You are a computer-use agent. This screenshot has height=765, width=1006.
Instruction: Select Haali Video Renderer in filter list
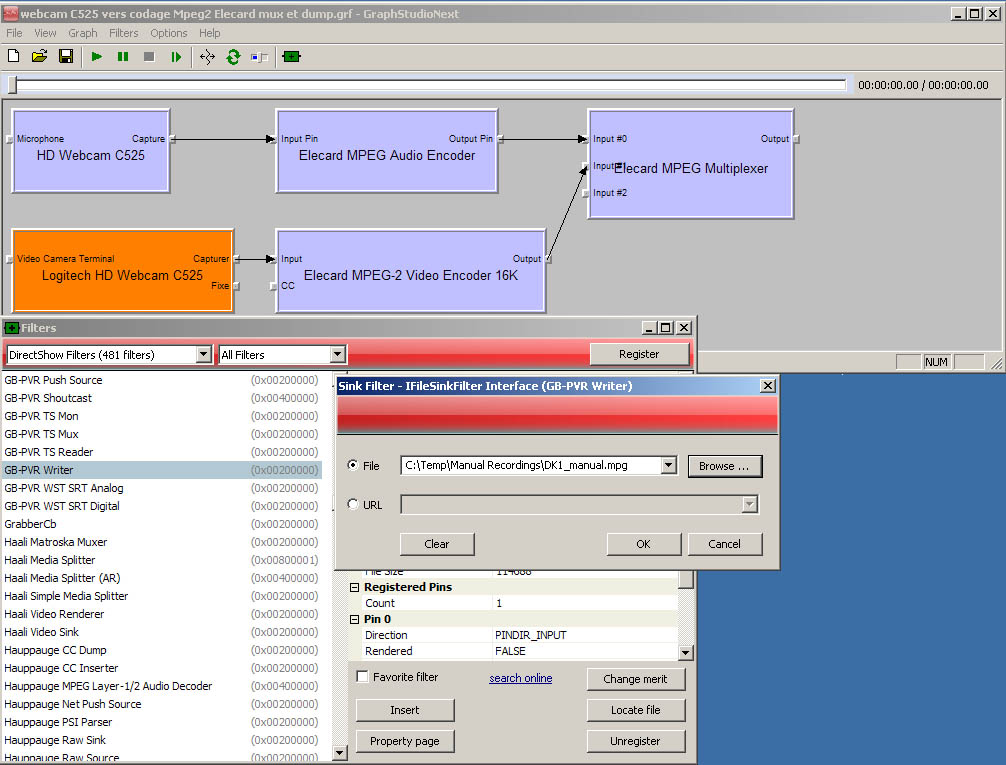162,614
